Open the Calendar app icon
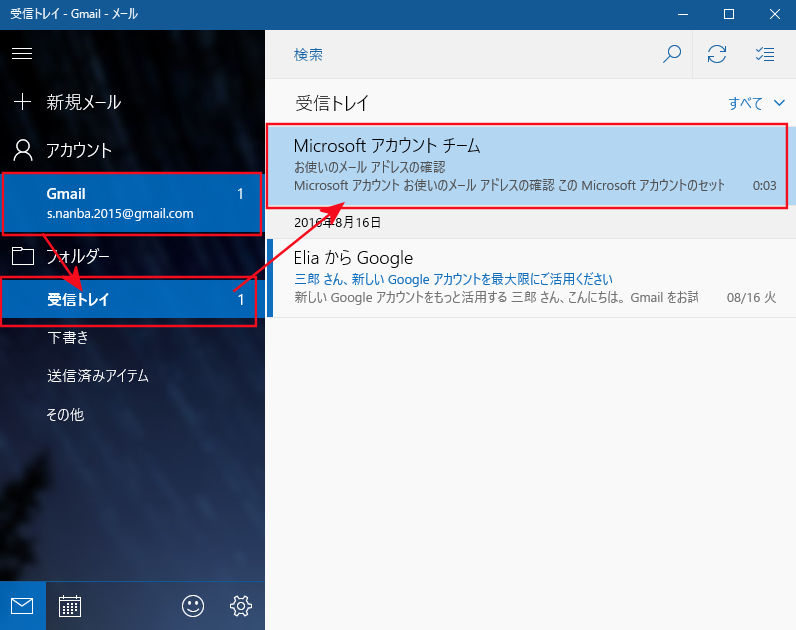 pos(70,606)
